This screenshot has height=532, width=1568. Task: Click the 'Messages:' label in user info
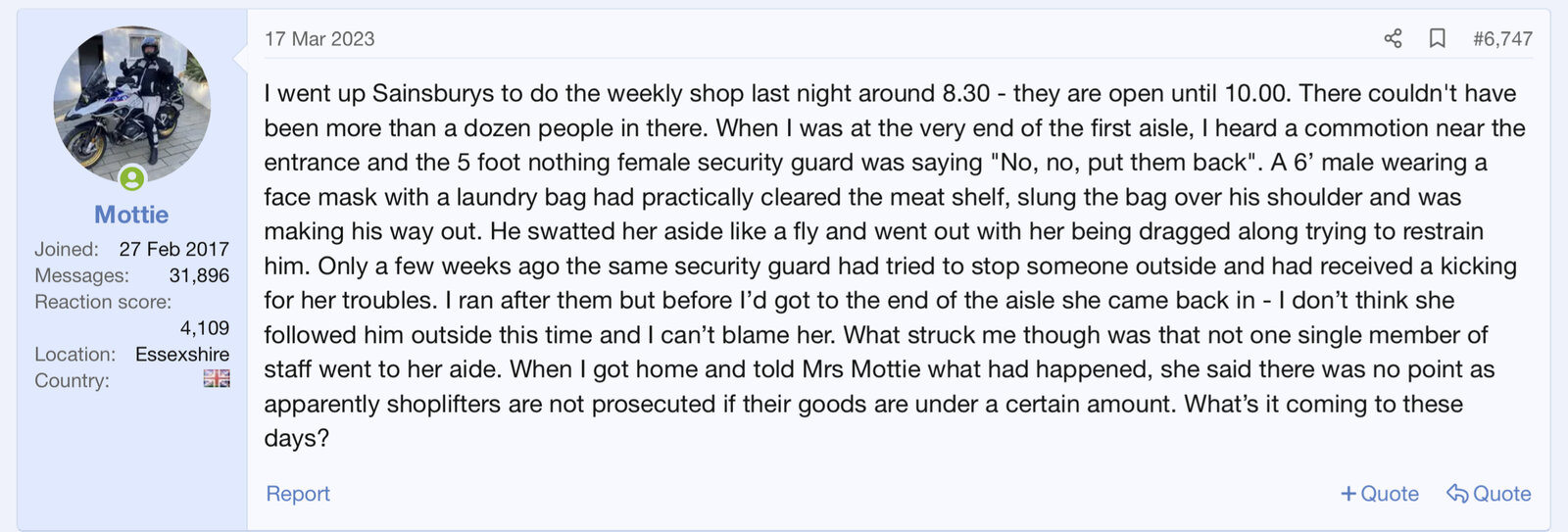point(81,276)
